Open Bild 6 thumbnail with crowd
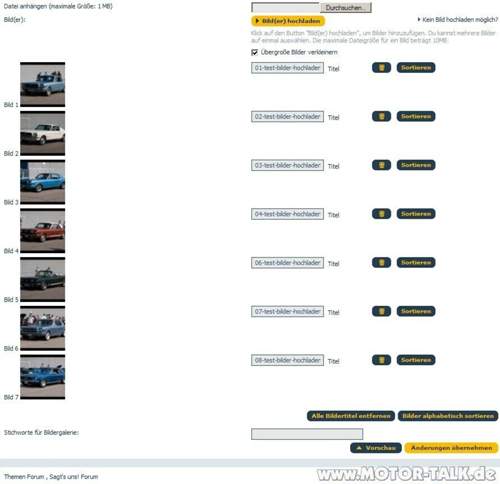This screenshot has height=484, width=500. click(x=43, y=328)
